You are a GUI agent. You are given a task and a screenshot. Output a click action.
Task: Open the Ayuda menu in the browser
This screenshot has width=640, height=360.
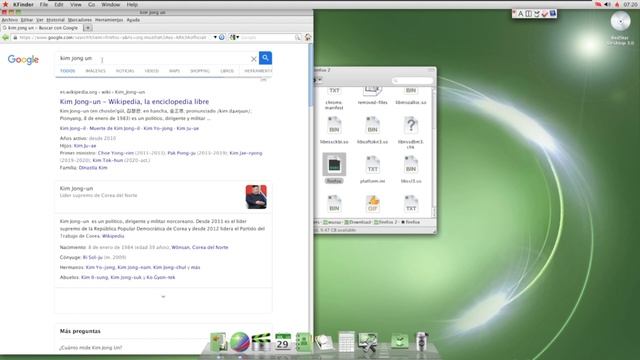[x=133, y=20]
